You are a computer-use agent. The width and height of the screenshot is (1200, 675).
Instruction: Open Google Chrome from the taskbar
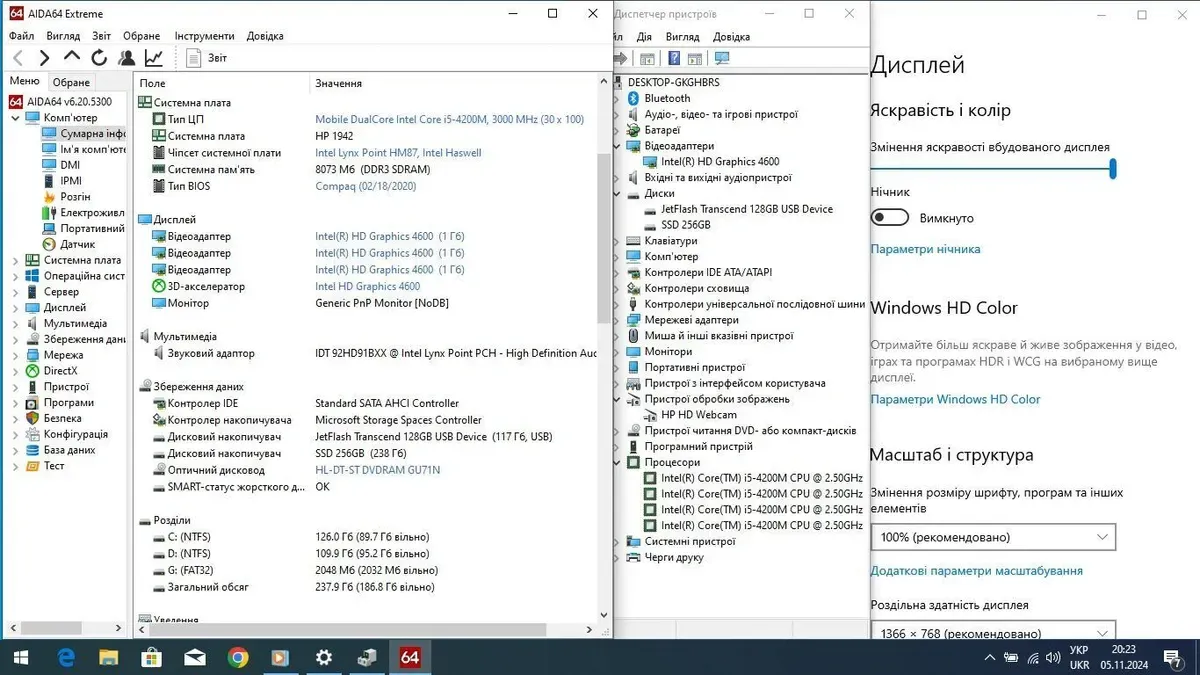(x=238, y=657)
